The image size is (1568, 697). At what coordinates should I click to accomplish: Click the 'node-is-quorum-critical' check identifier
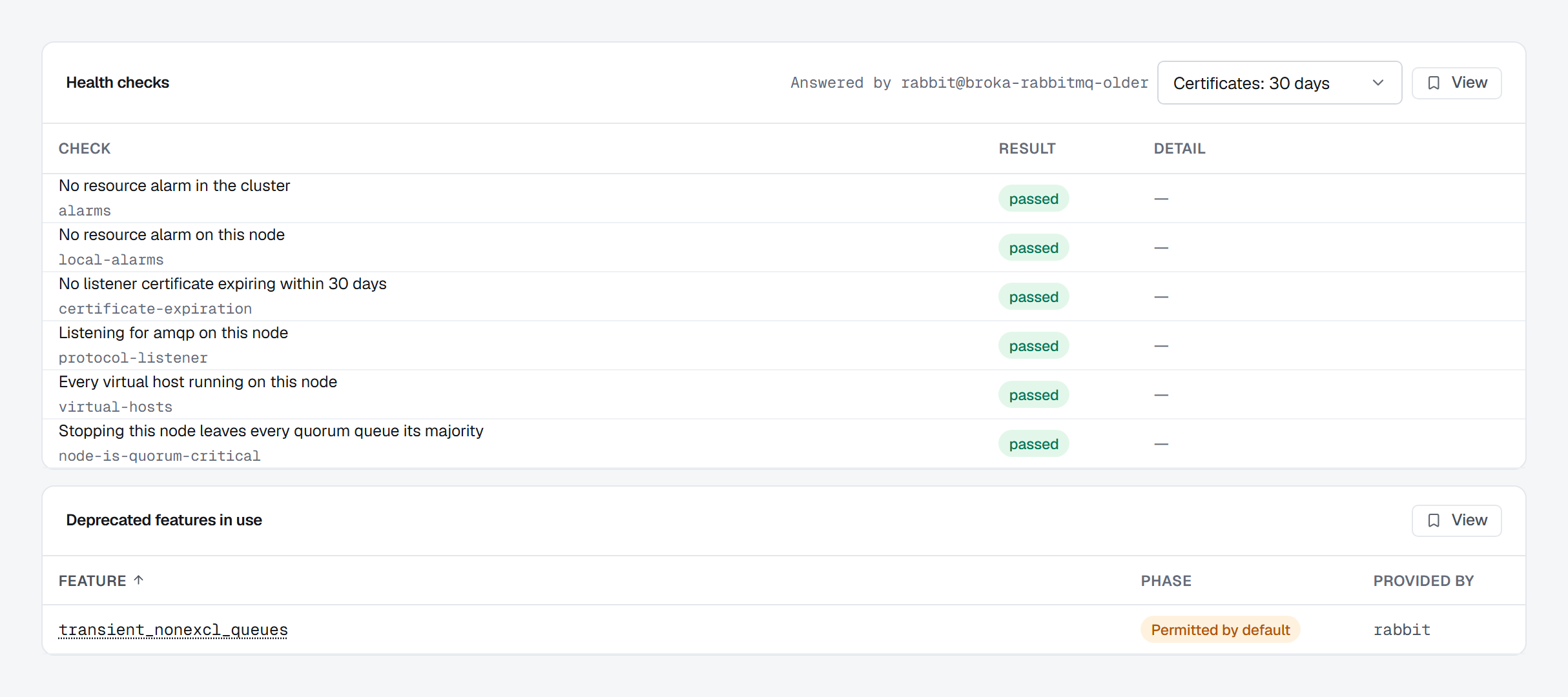point(160,456)
